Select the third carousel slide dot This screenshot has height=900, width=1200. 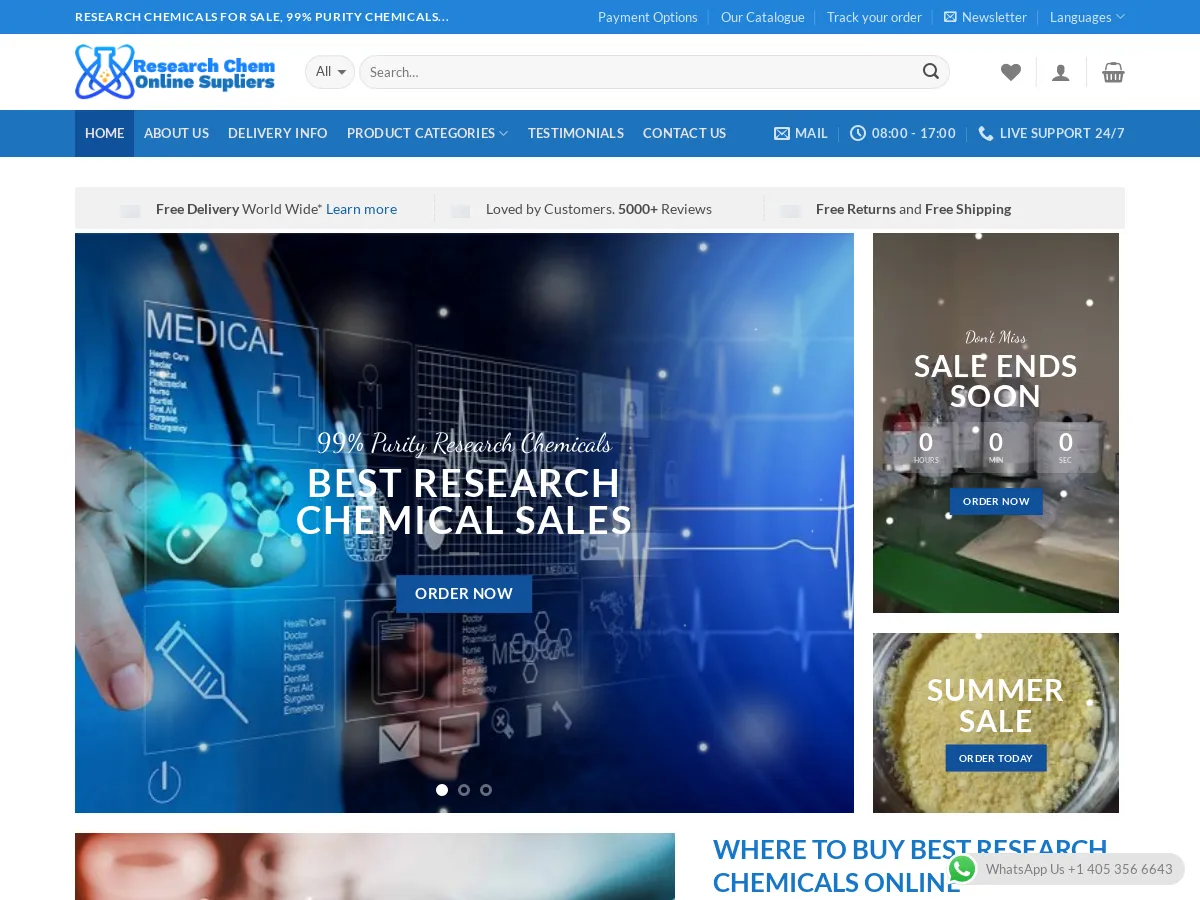click(x=486, y=790)
